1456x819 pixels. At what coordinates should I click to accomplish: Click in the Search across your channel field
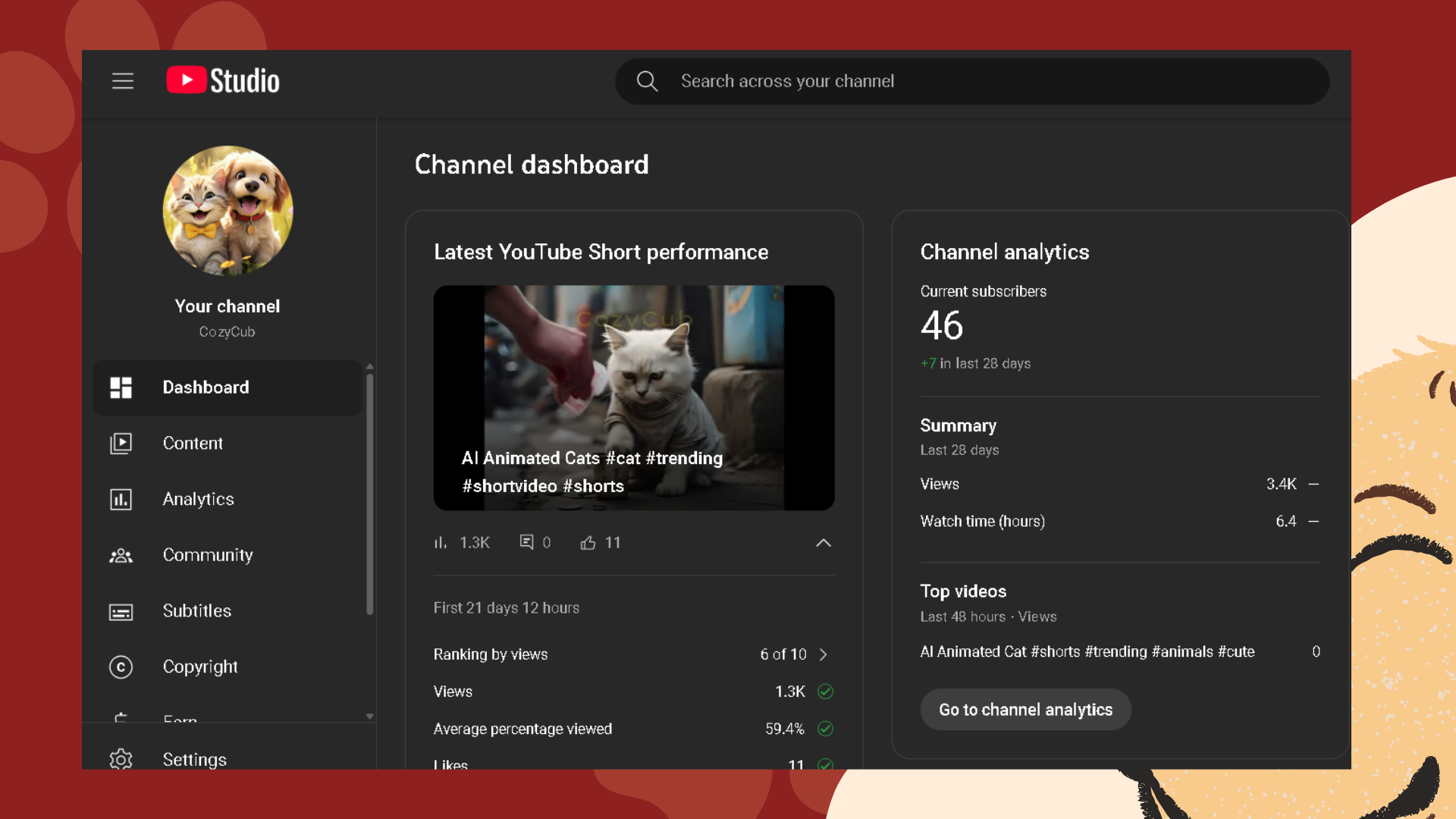coord(972,81)
